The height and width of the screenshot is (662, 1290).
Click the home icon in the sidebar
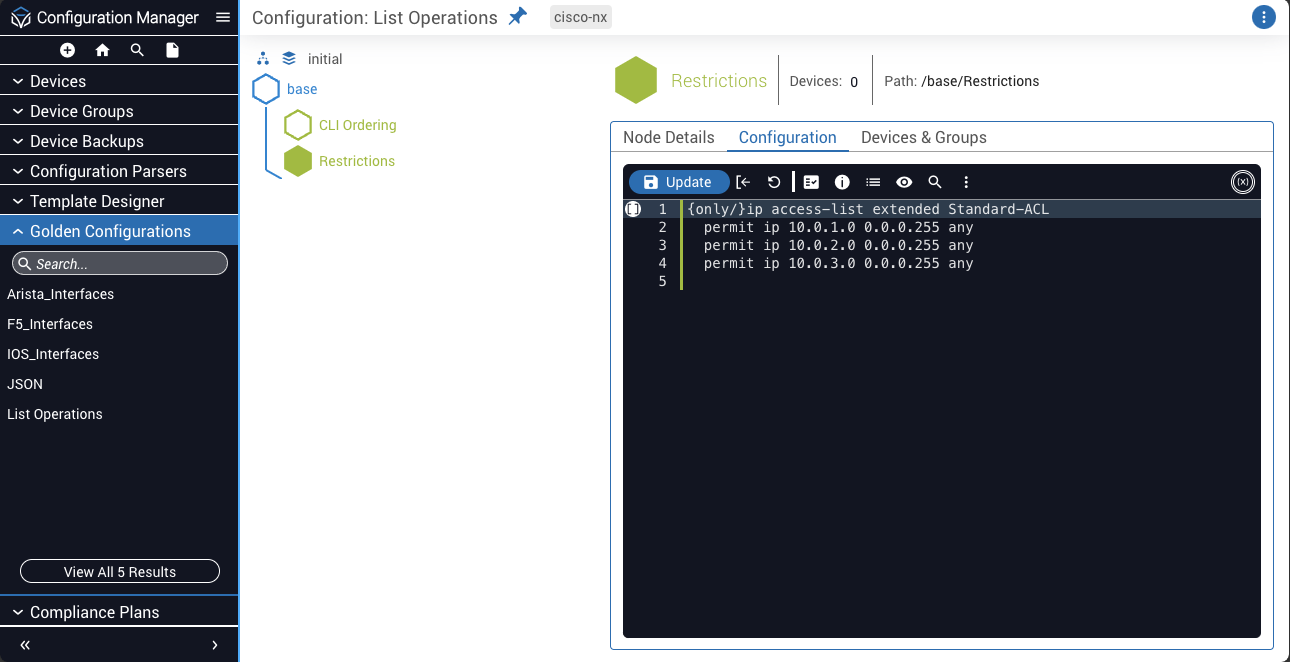tap(102, 50)
